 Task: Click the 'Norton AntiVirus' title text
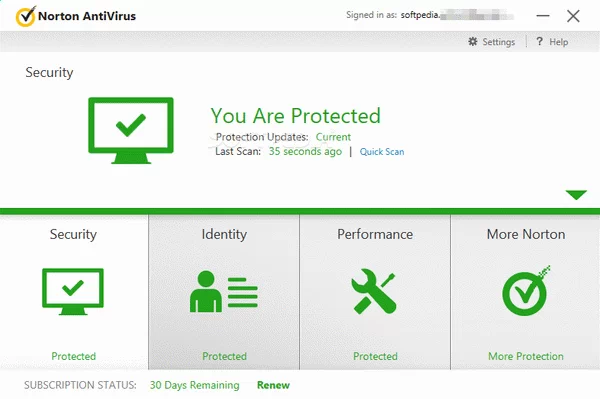coord(87,16)
